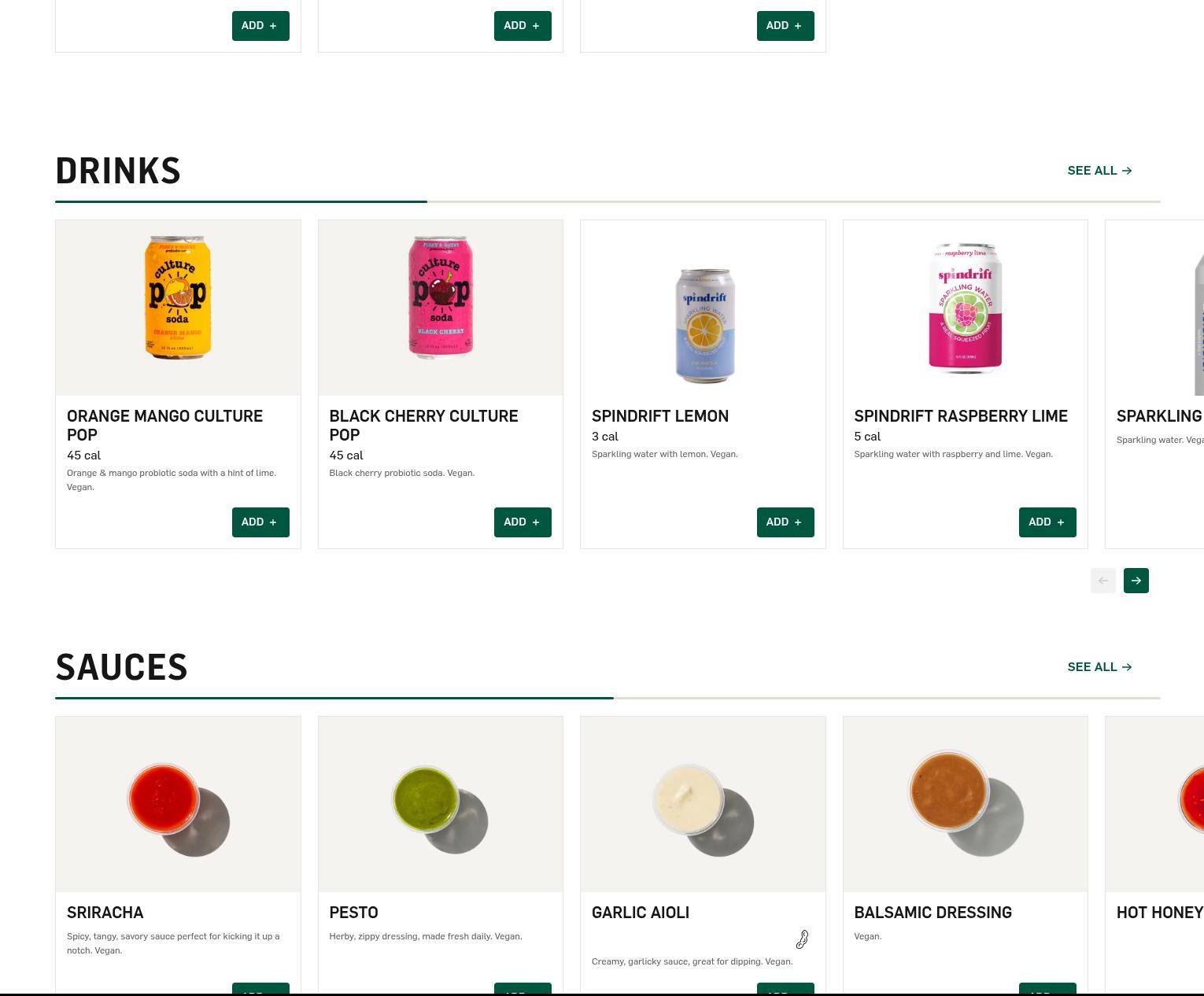Open the Sriracha sauce image

178,804
